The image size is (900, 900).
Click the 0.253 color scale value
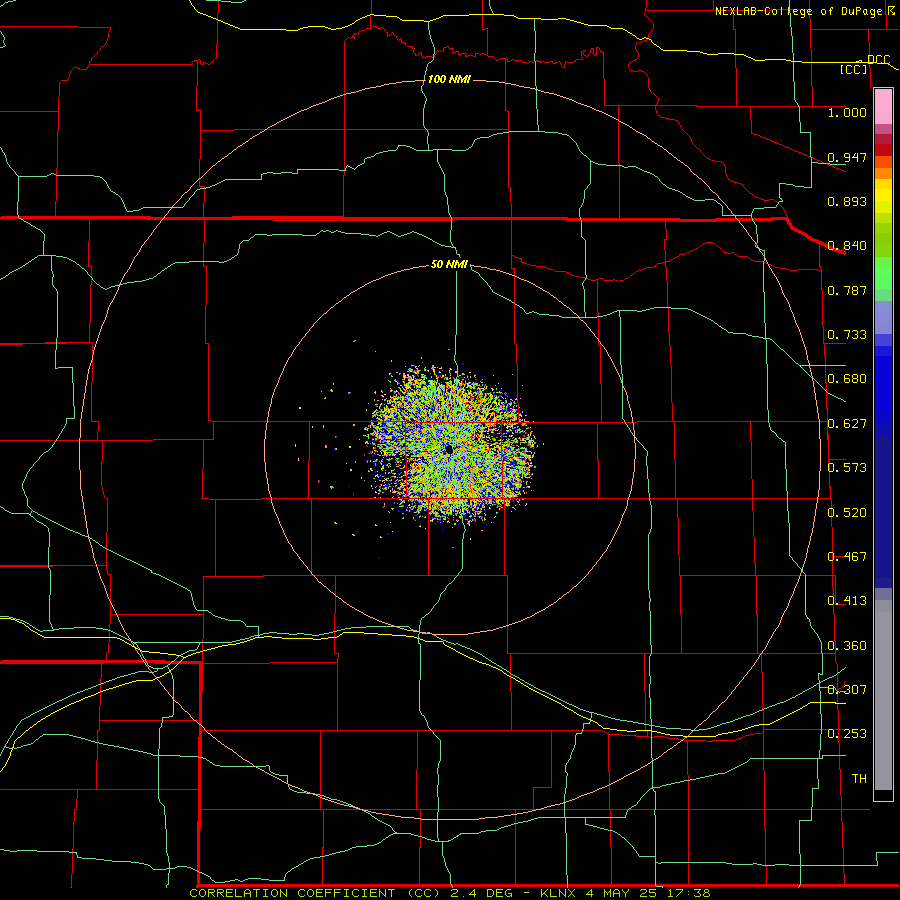[847, 734]
